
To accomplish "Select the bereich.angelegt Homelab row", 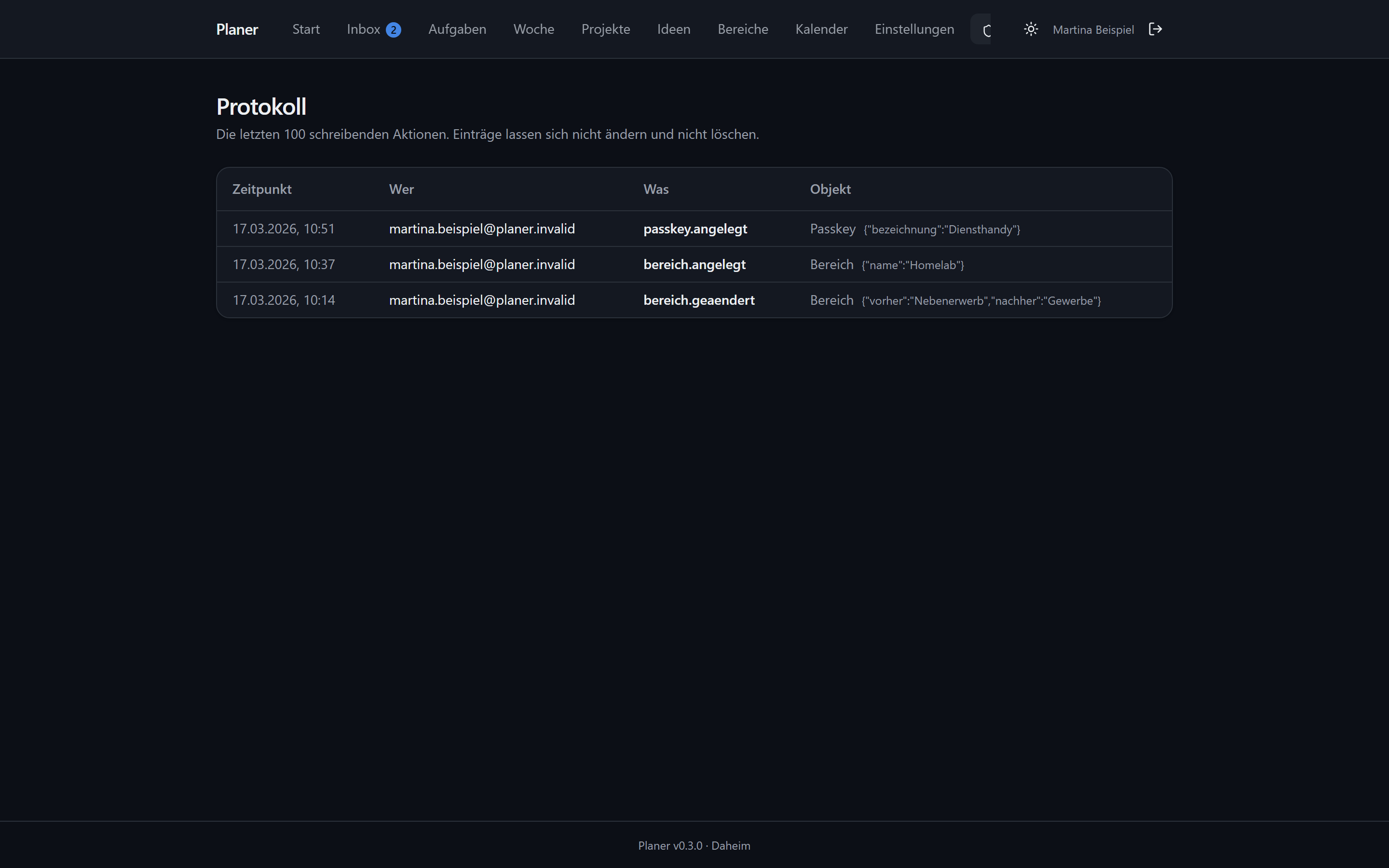I will 694,264.
